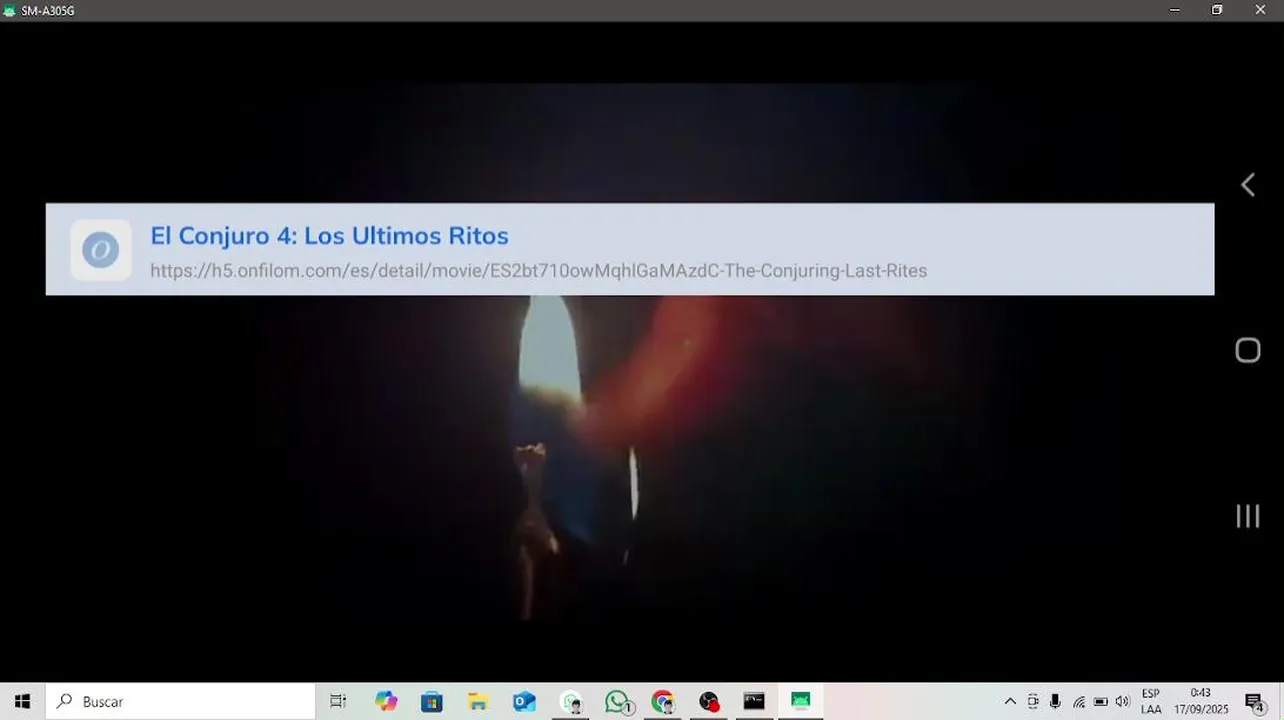Click the screen cast tray icon
The height and width of the screenshot is (720, 1284).
coord(1033,702)
